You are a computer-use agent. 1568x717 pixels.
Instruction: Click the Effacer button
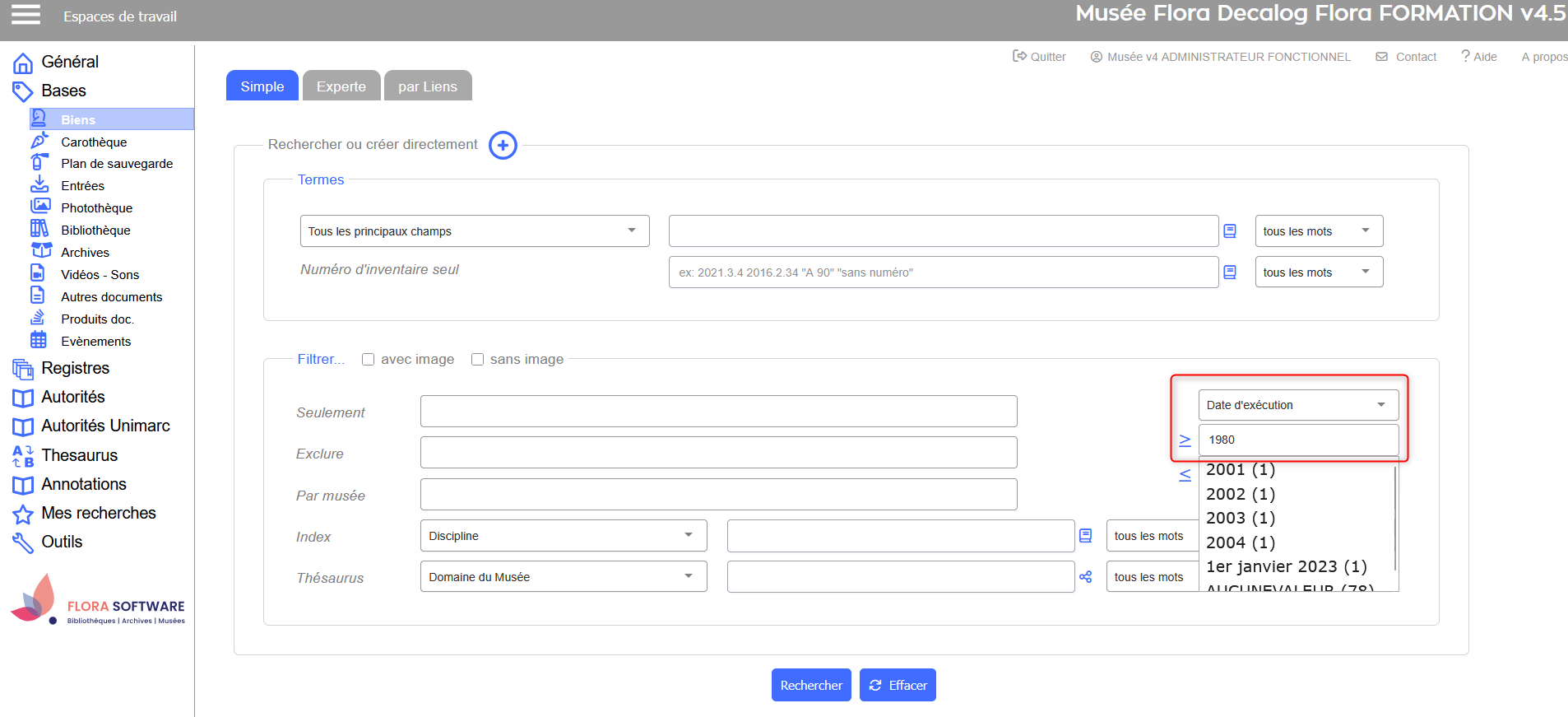pos(898,685)
